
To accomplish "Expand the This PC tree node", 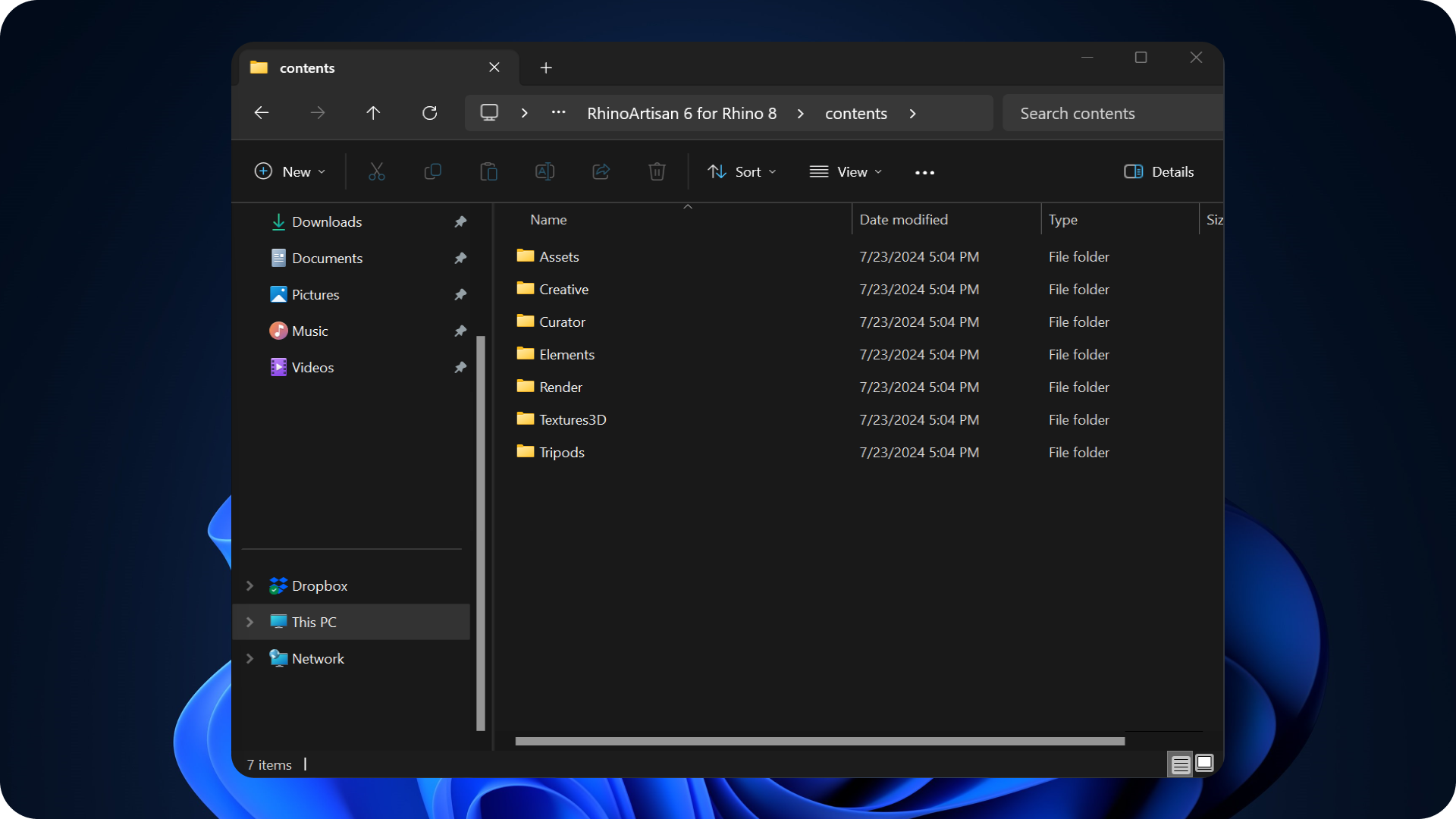I will coord(249,622).
